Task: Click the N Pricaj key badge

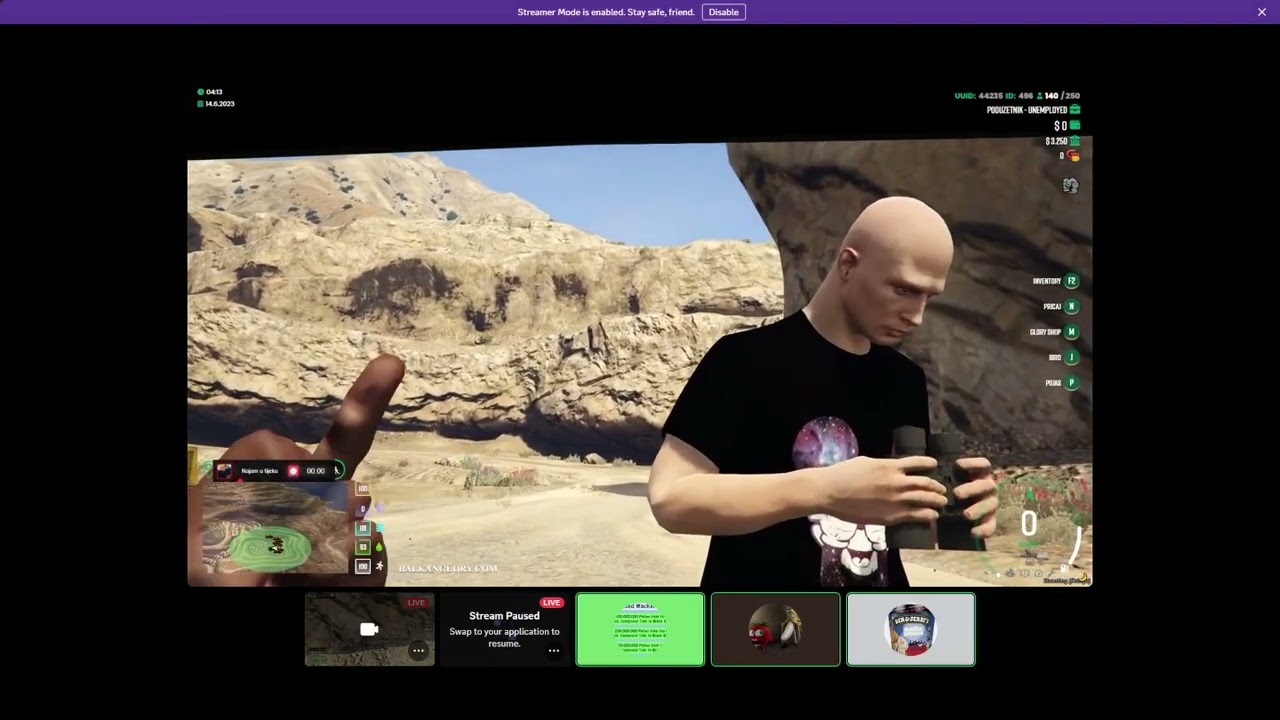Action: pos(1071,307)
